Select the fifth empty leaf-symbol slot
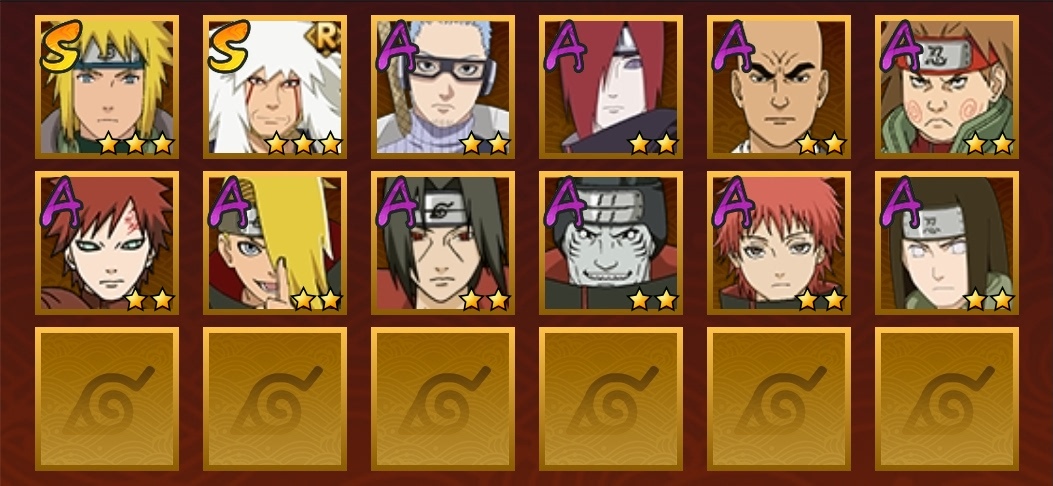This screenshot has height=486, width=1053. [x=778, y=399]
